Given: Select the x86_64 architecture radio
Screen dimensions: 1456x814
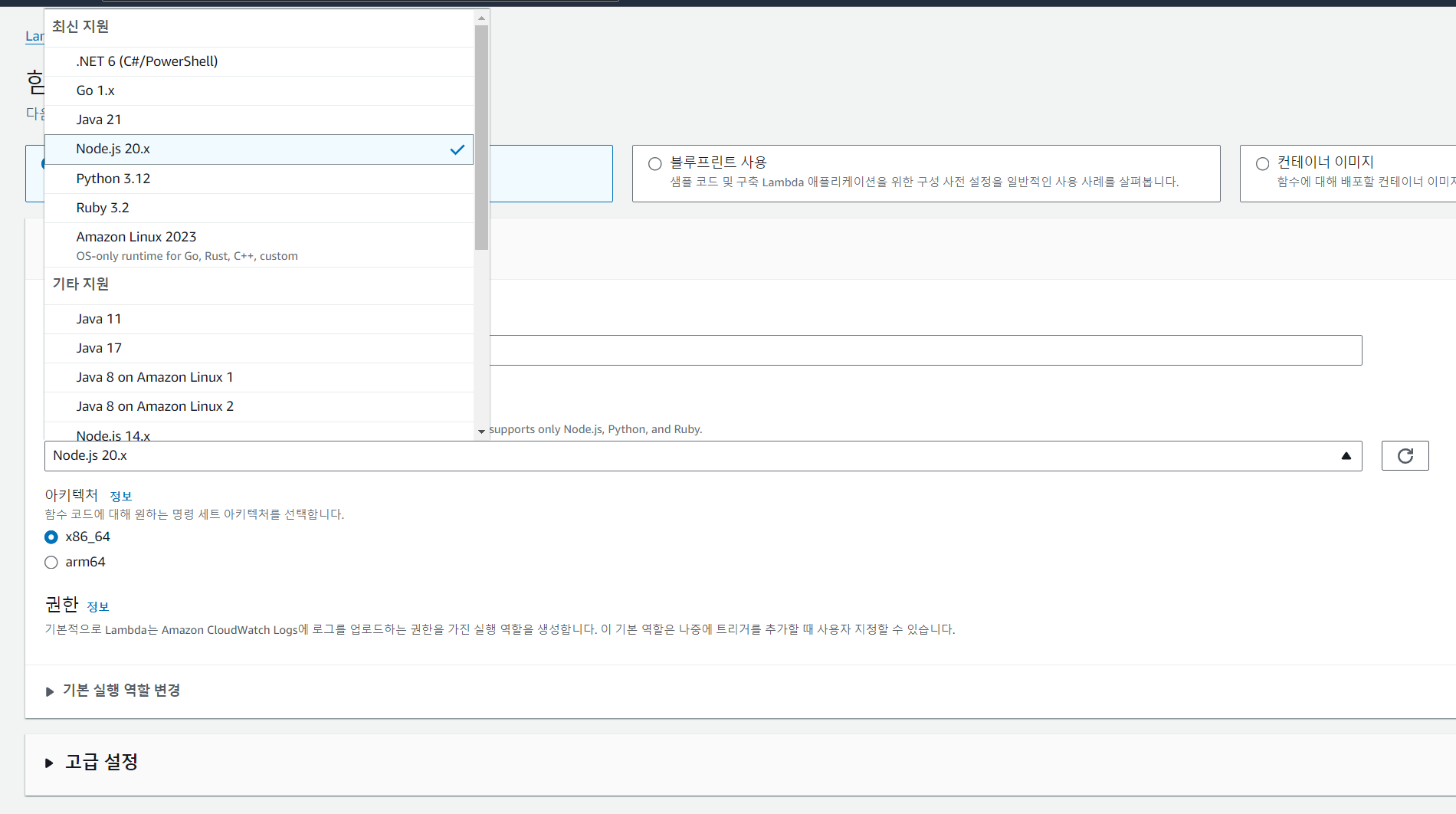Looking at the screenshot, I should click(x=51, y=537).
